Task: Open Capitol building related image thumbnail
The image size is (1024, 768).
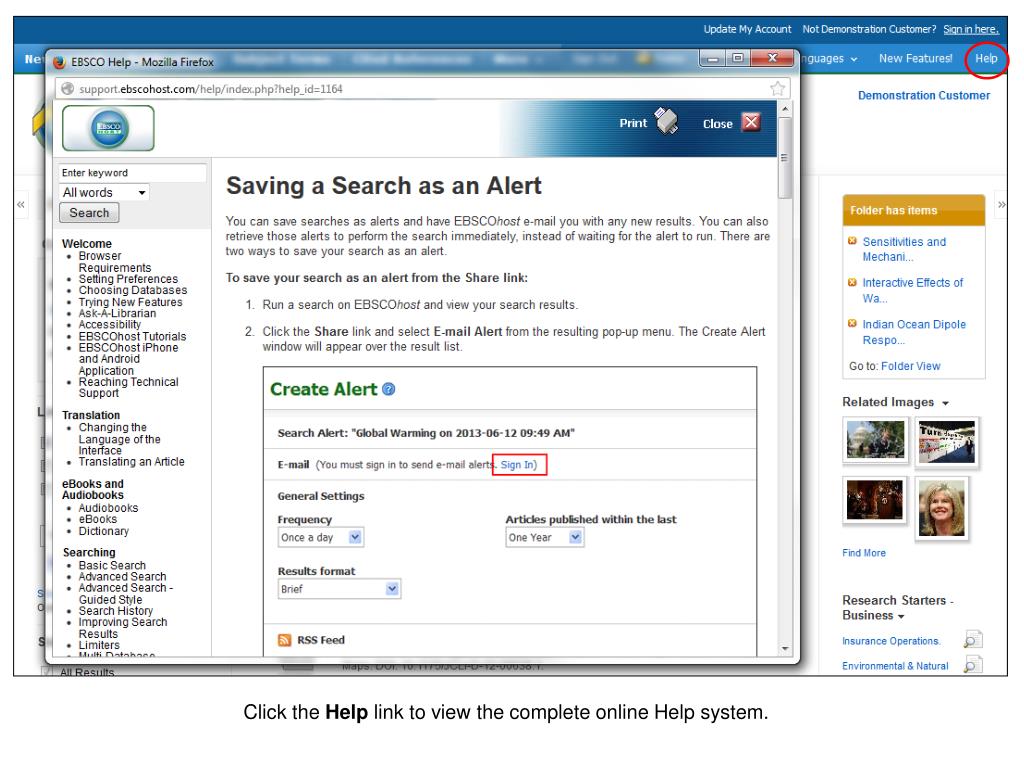Action: click(875, 439)
